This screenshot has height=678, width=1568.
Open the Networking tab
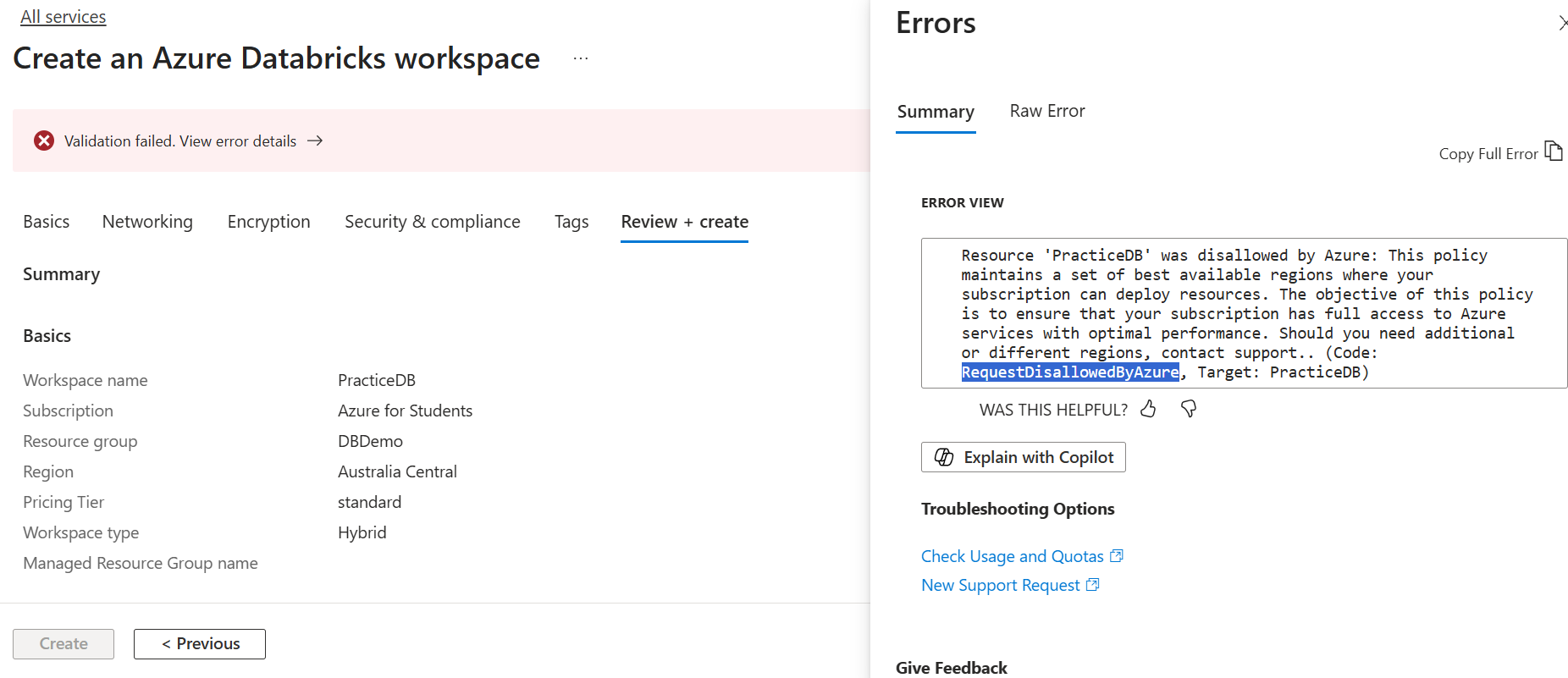click(147, 222)
